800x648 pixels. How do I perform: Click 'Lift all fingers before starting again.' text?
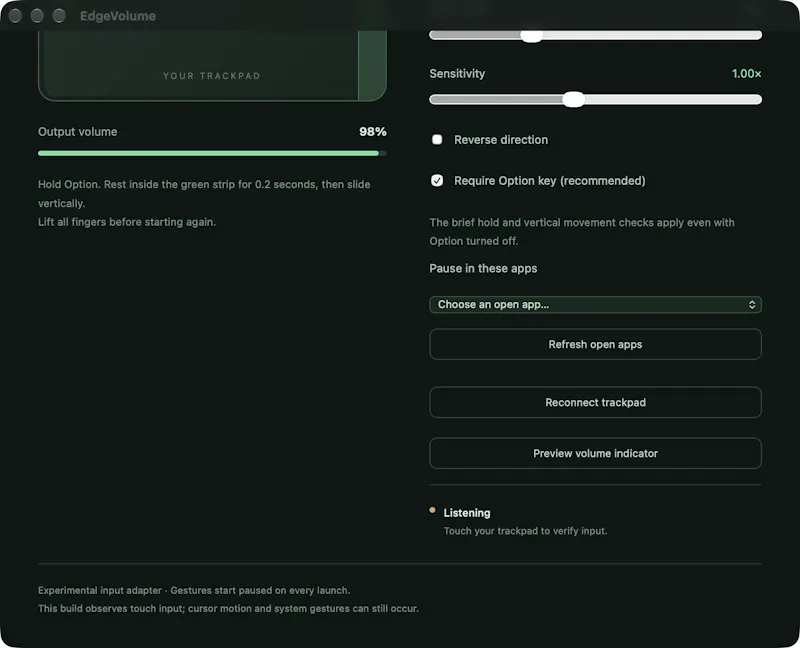tap(127, 222)
